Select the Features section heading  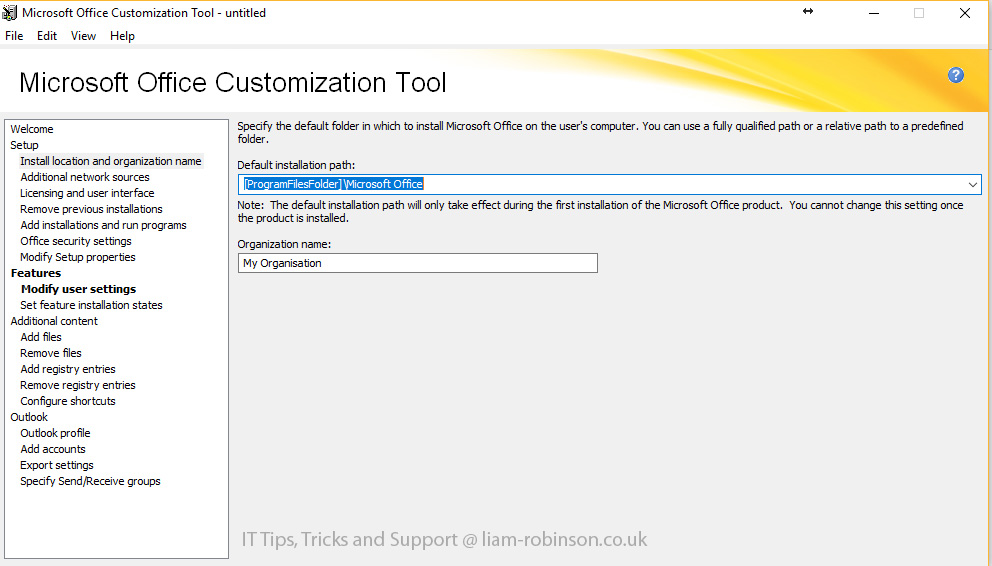(36, 273)
